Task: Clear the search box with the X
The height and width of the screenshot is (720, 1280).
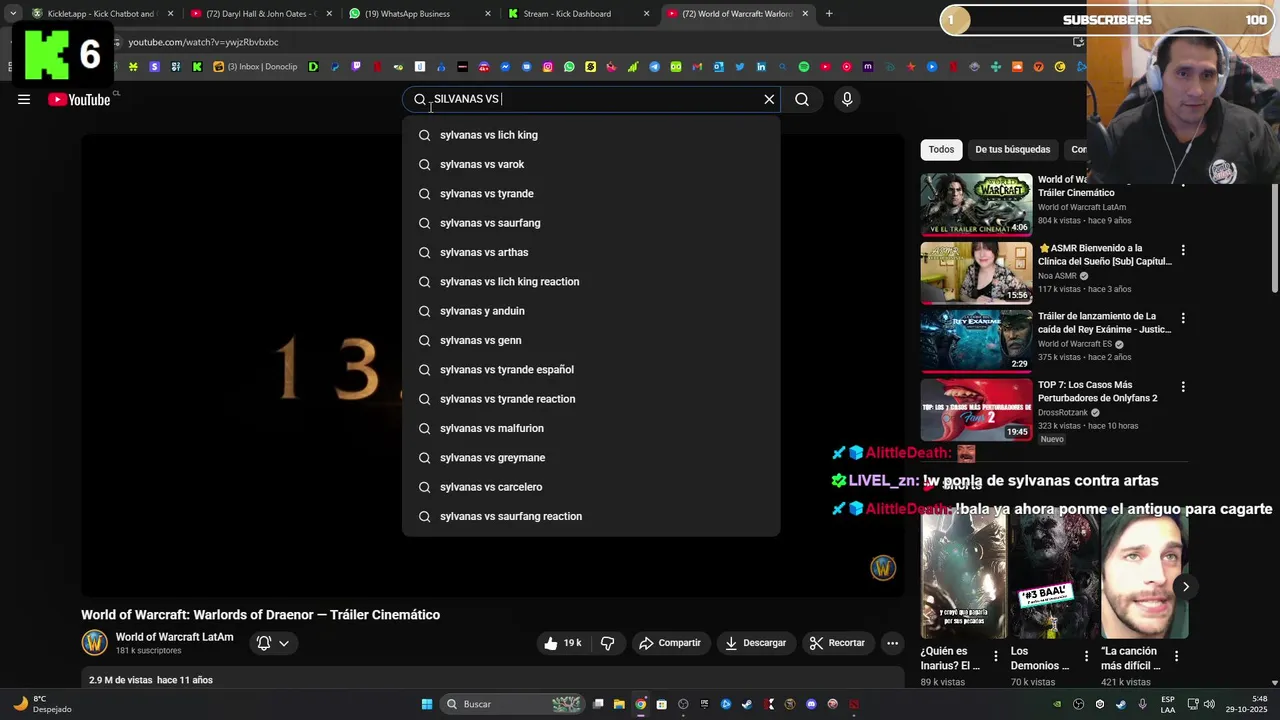Action: tap(769, 99)
